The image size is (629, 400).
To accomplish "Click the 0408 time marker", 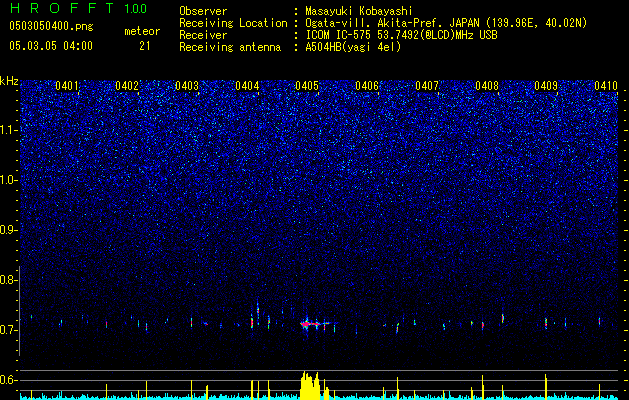I will pos(487,86).
